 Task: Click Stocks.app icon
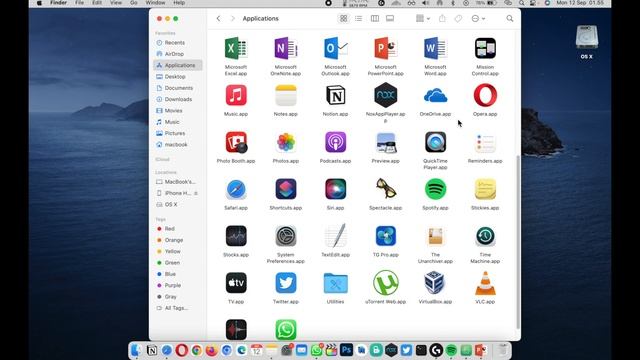[236, 236]
